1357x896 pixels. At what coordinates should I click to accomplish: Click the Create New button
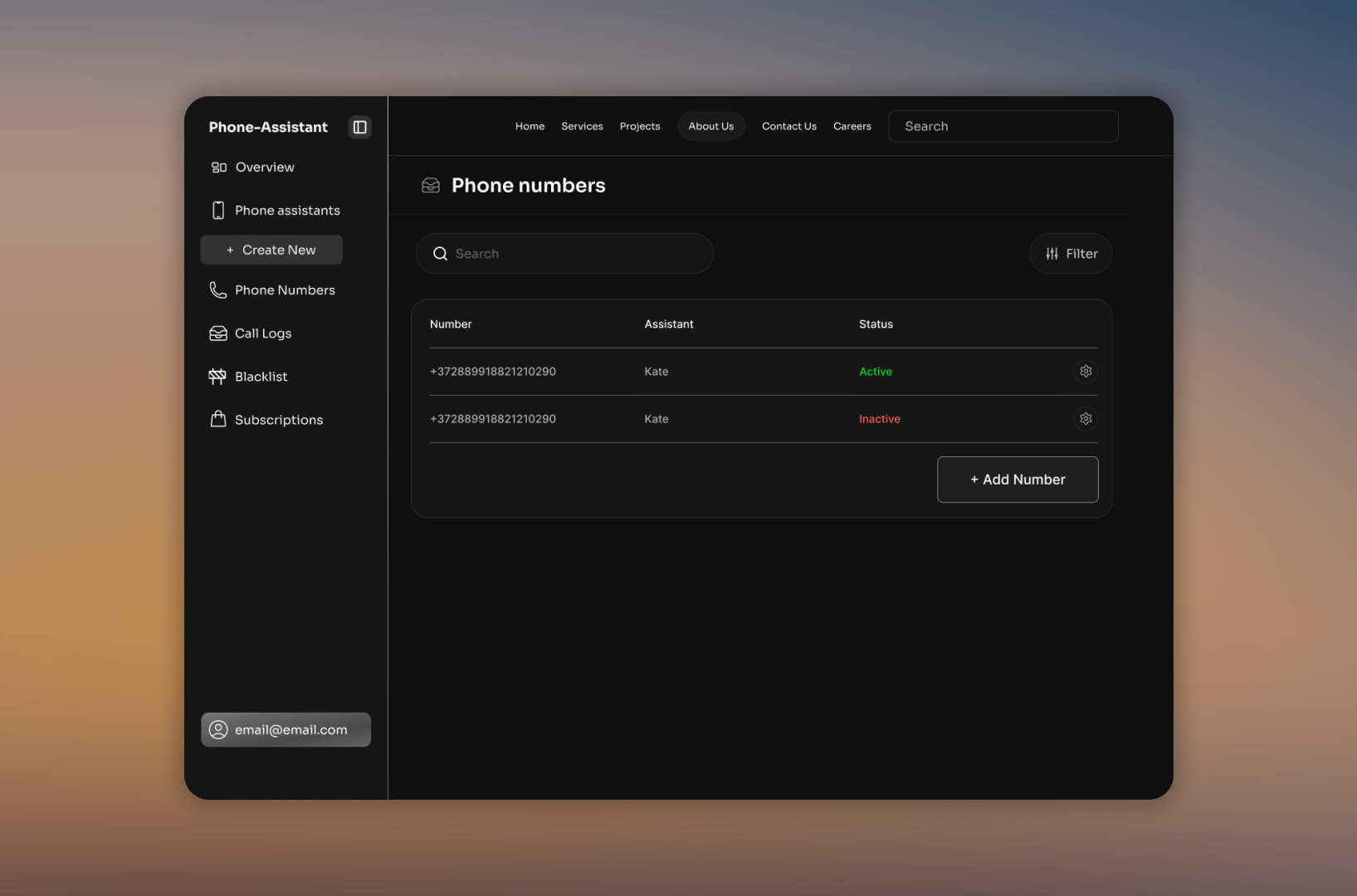coord(271,250)
